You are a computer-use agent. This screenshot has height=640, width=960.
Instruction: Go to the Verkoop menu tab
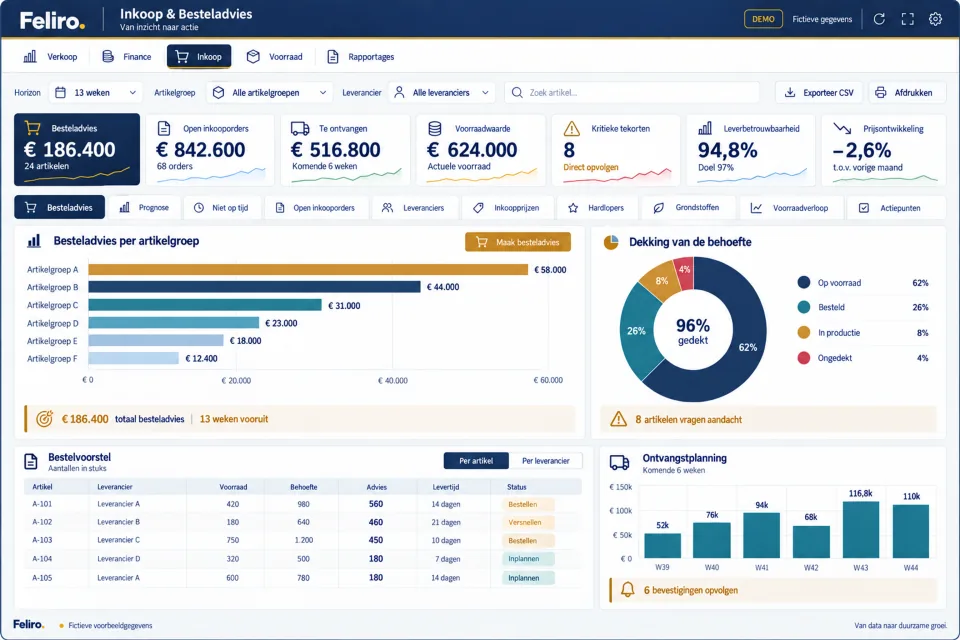coord(50,57)
